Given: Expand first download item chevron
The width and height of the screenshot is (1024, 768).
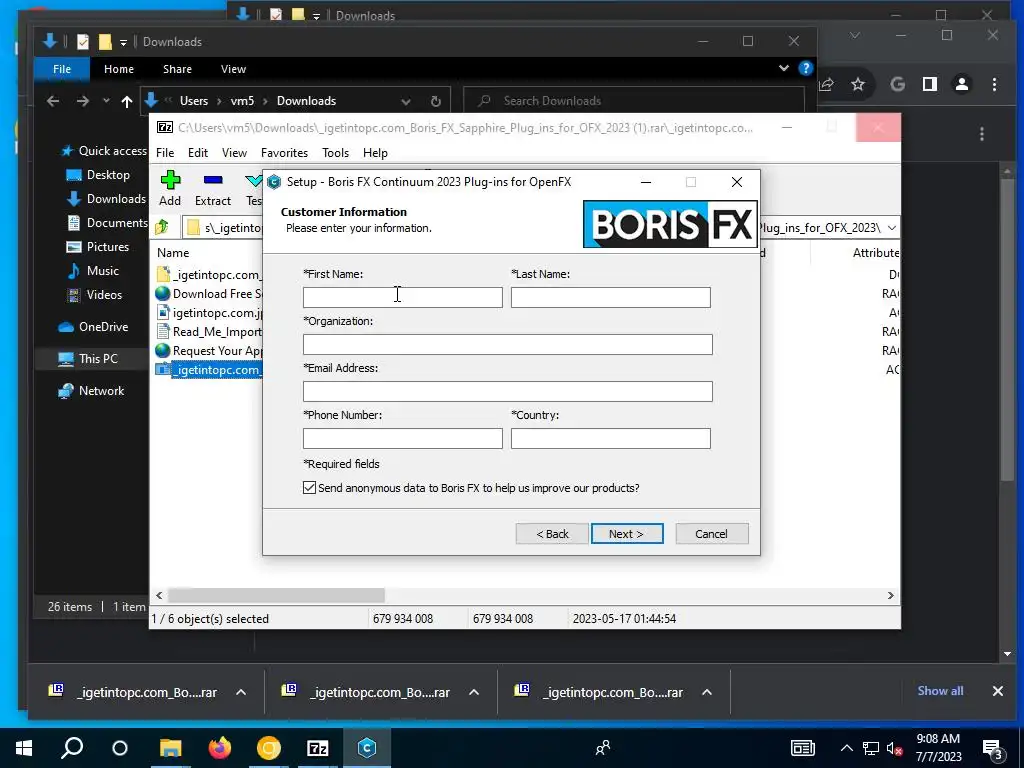Looking at the screenshot, I should (241, 692).
